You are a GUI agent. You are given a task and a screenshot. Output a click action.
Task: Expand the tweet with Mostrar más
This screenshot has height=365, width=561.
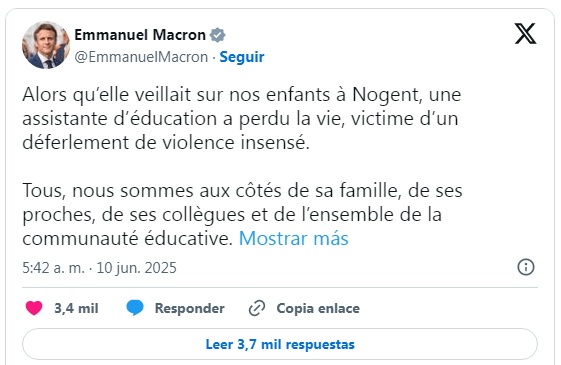tap(293, 238)
